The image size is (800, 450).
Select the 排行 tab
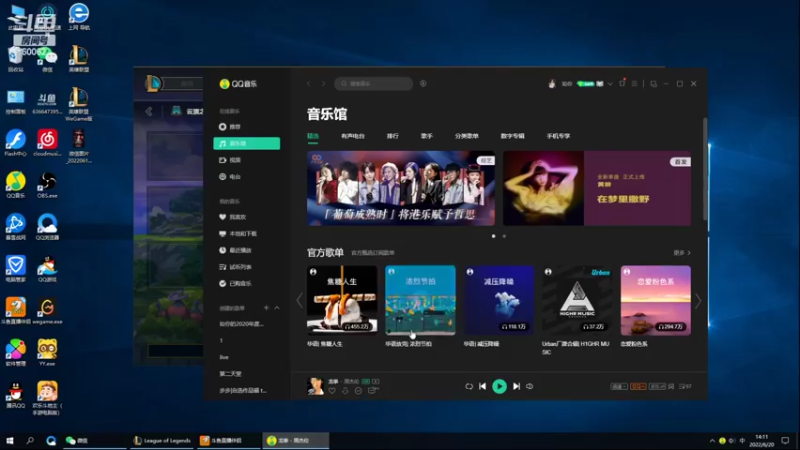392,136
